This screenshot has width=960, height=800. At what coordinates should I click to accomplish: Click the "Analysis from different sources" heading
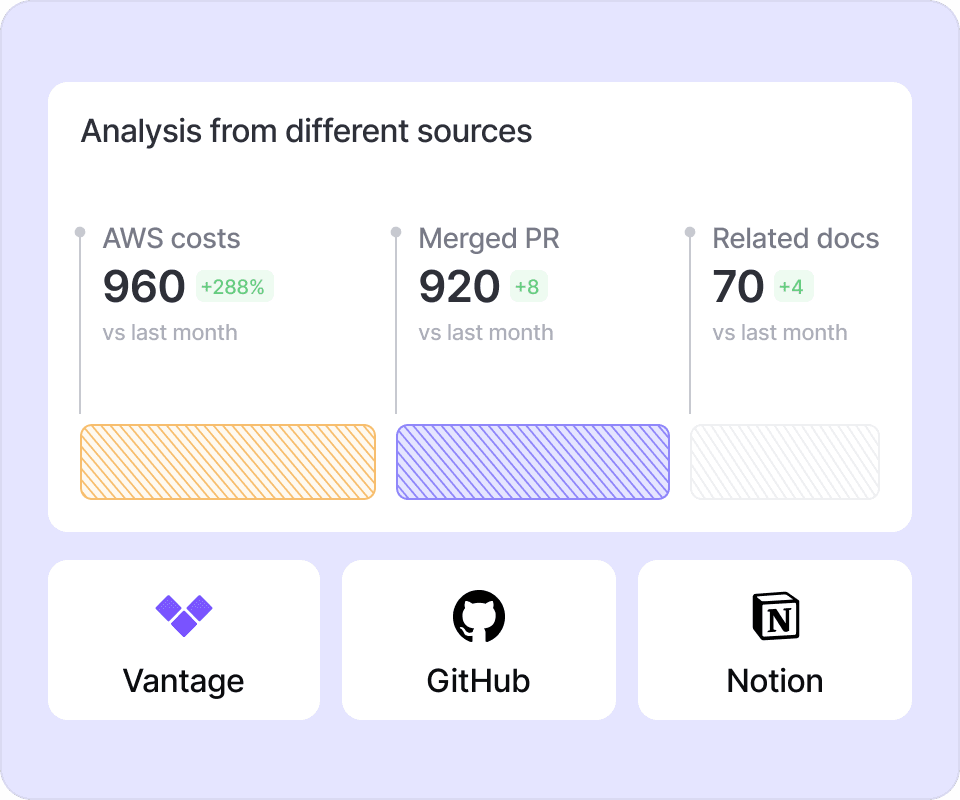pyautogui.click(x=306, y=131)
